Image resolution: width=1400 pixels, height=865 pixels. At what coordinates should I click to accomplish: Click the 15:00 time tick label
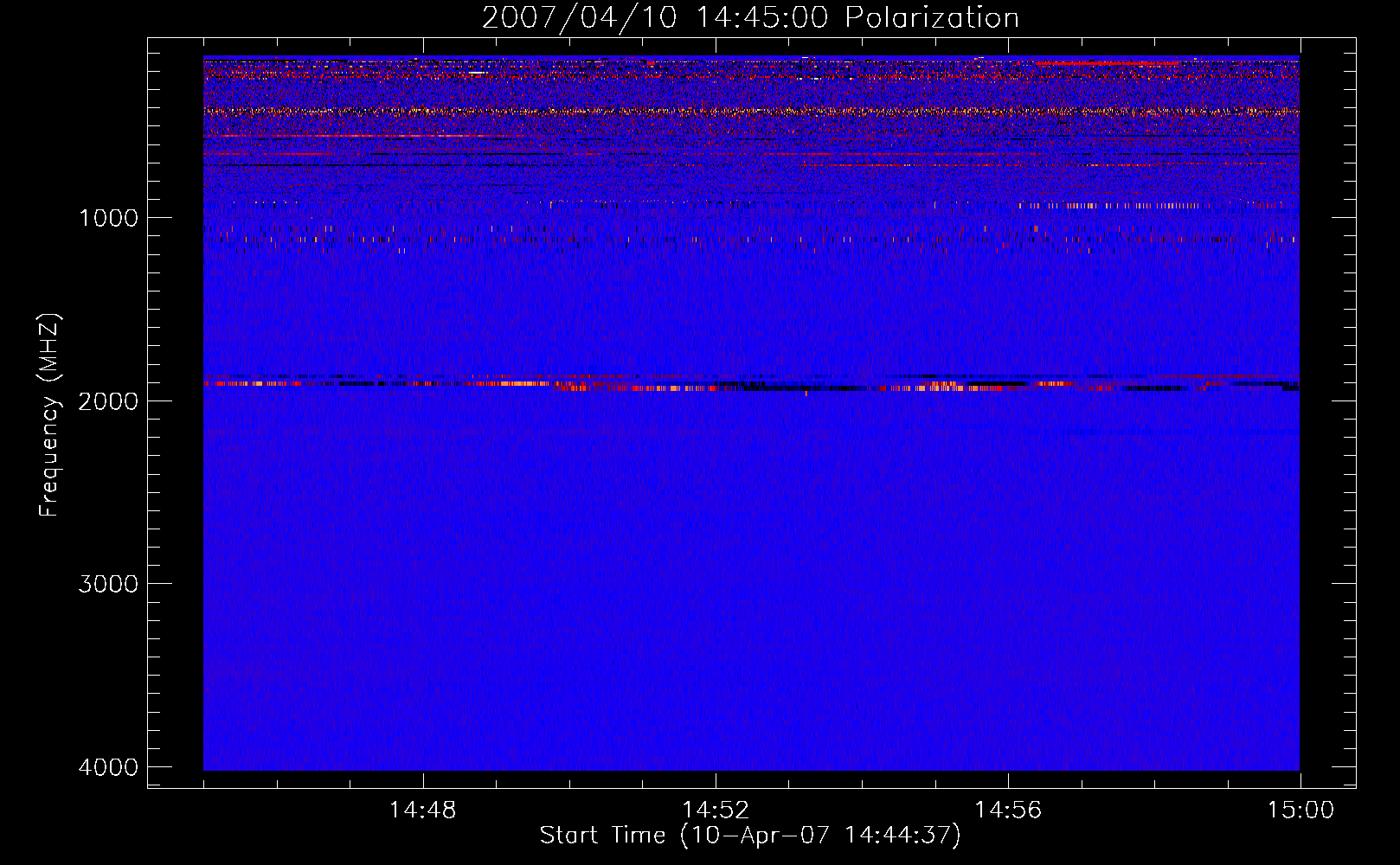pos(1300,811)
